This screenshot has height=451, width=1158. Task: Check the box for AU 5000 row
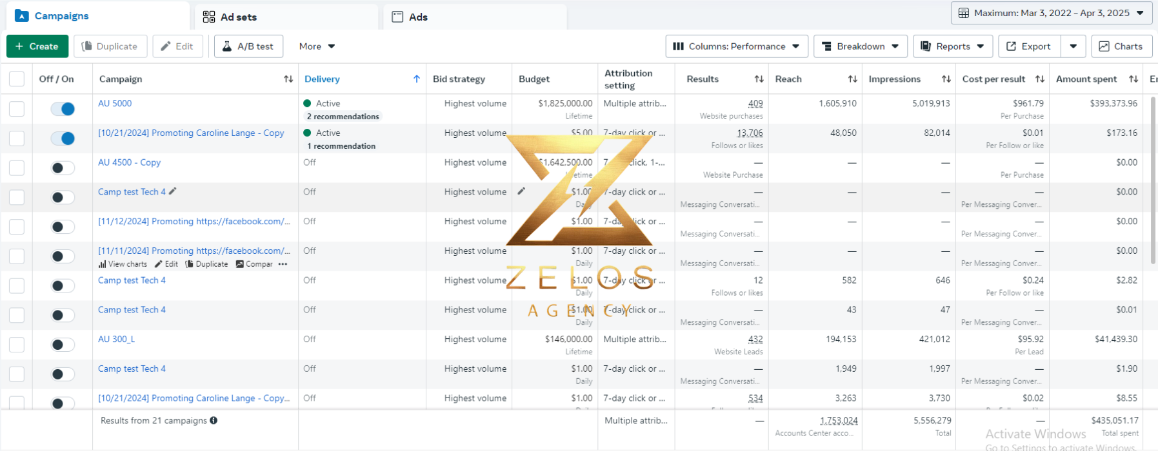click(16, 109)
